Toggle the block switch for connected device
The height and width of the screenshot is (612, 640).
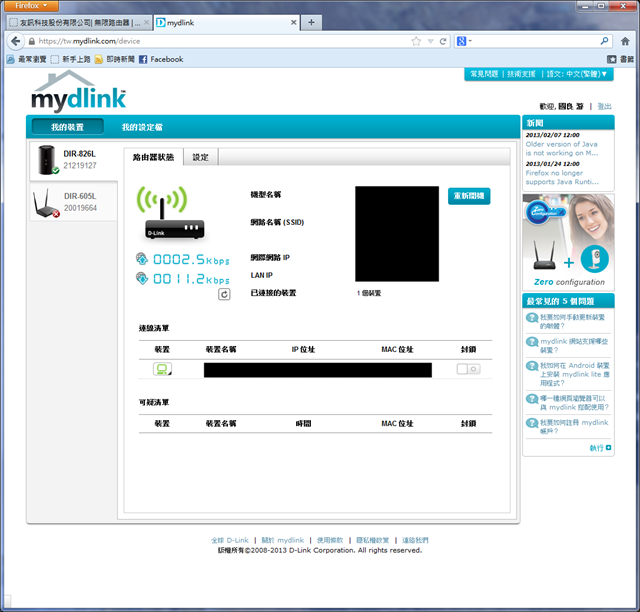point(468,369)
